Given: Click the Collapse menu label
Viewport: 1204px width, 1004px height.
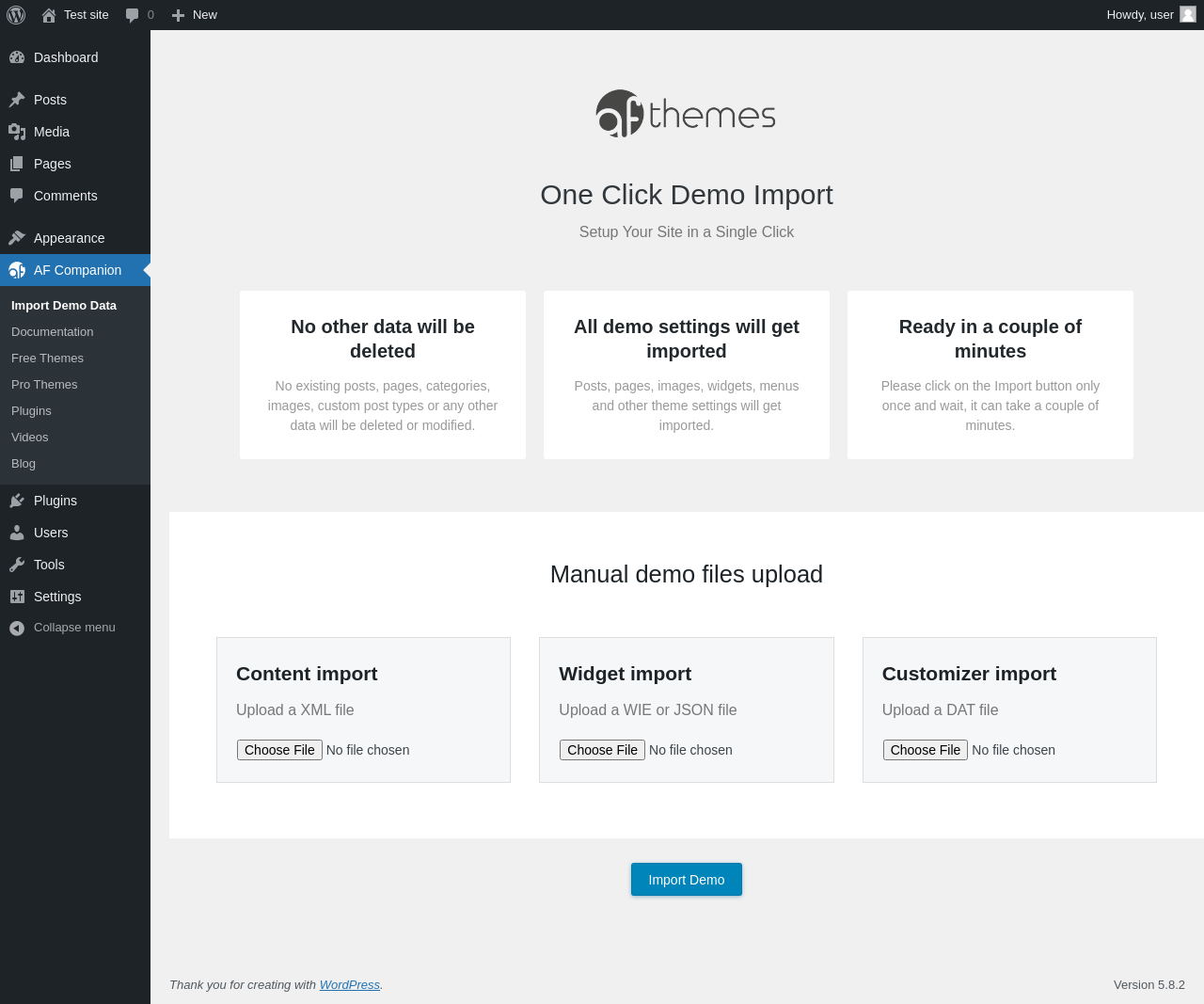Looking at the screenshot, I should click(74, 628).
